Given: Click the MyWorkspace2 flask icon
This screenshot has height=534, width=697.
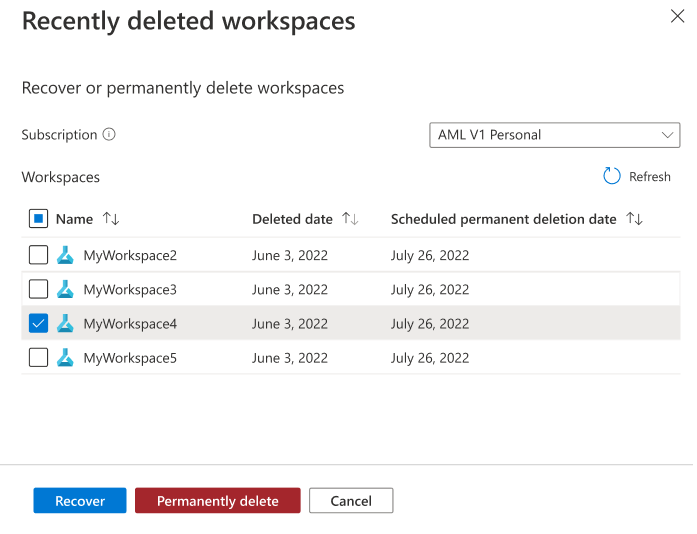Looking at the screenshot, I should [66, 255].
